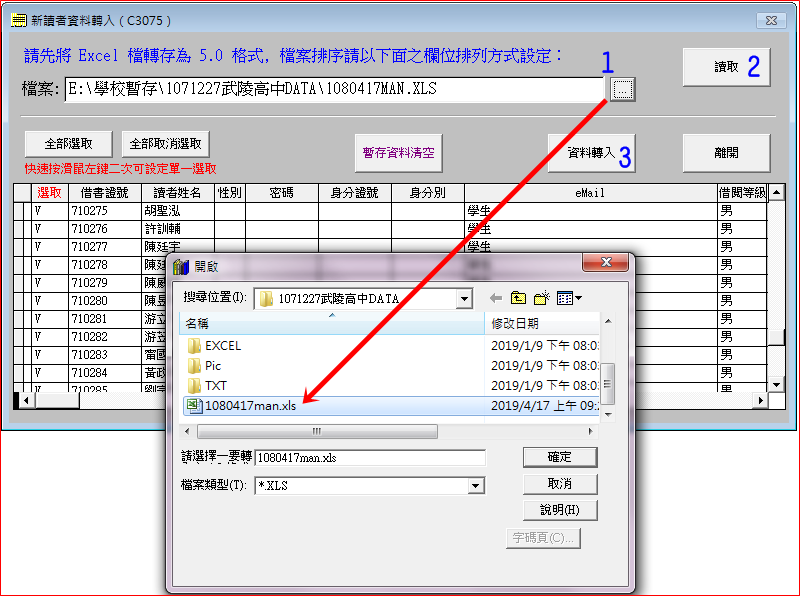Close the 新讀者資料轉入 window
The image size is (800, 596).
tap(771, 20)
